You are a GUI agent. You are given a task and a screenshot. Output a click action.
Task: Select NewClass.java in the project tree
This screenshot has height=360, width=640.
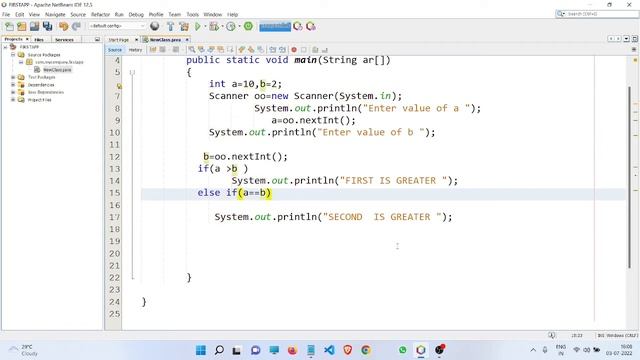click(x=57, y=70)
